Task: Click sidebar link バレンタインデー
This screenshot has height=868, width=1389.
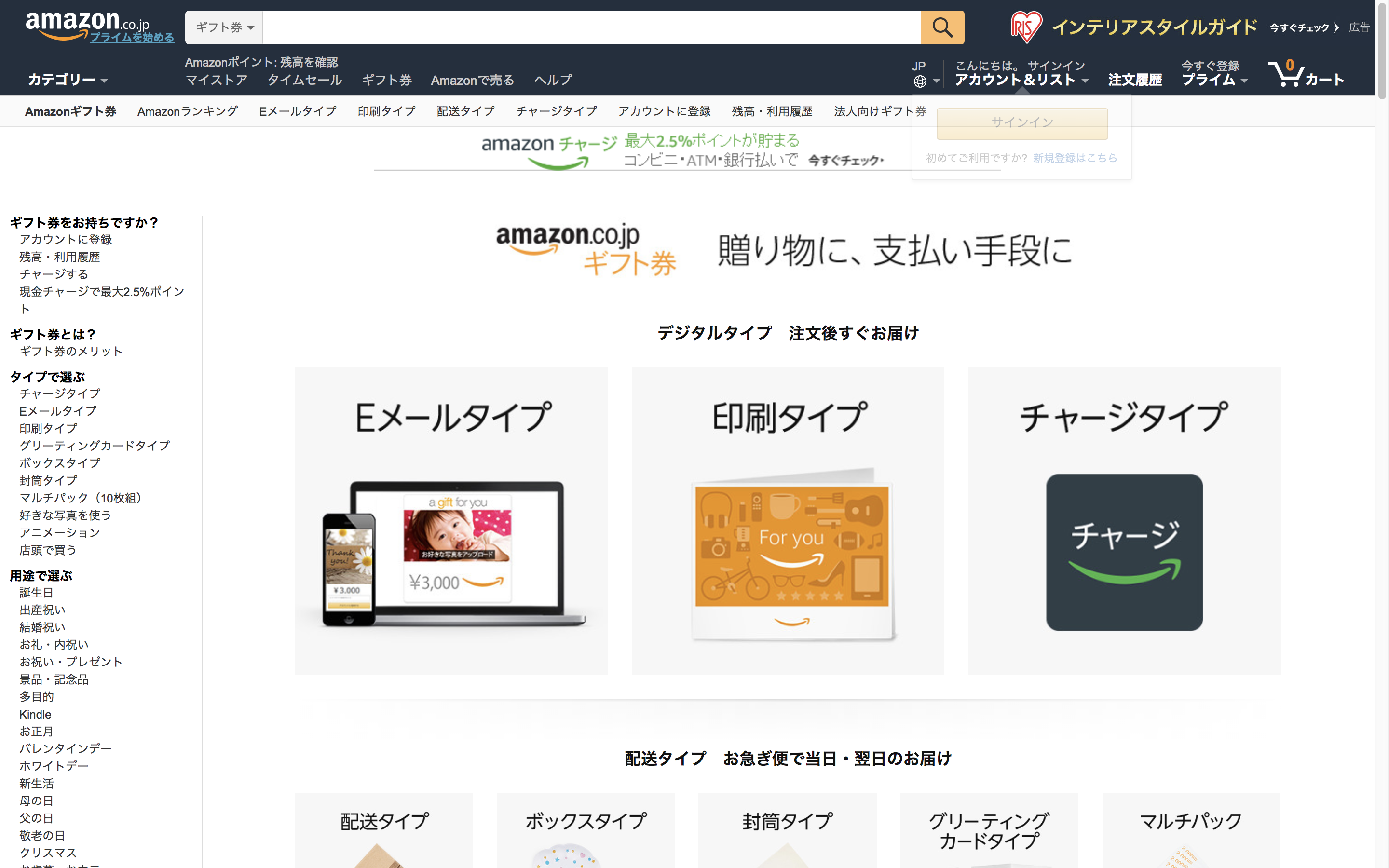Action: (x=66, y=748)
